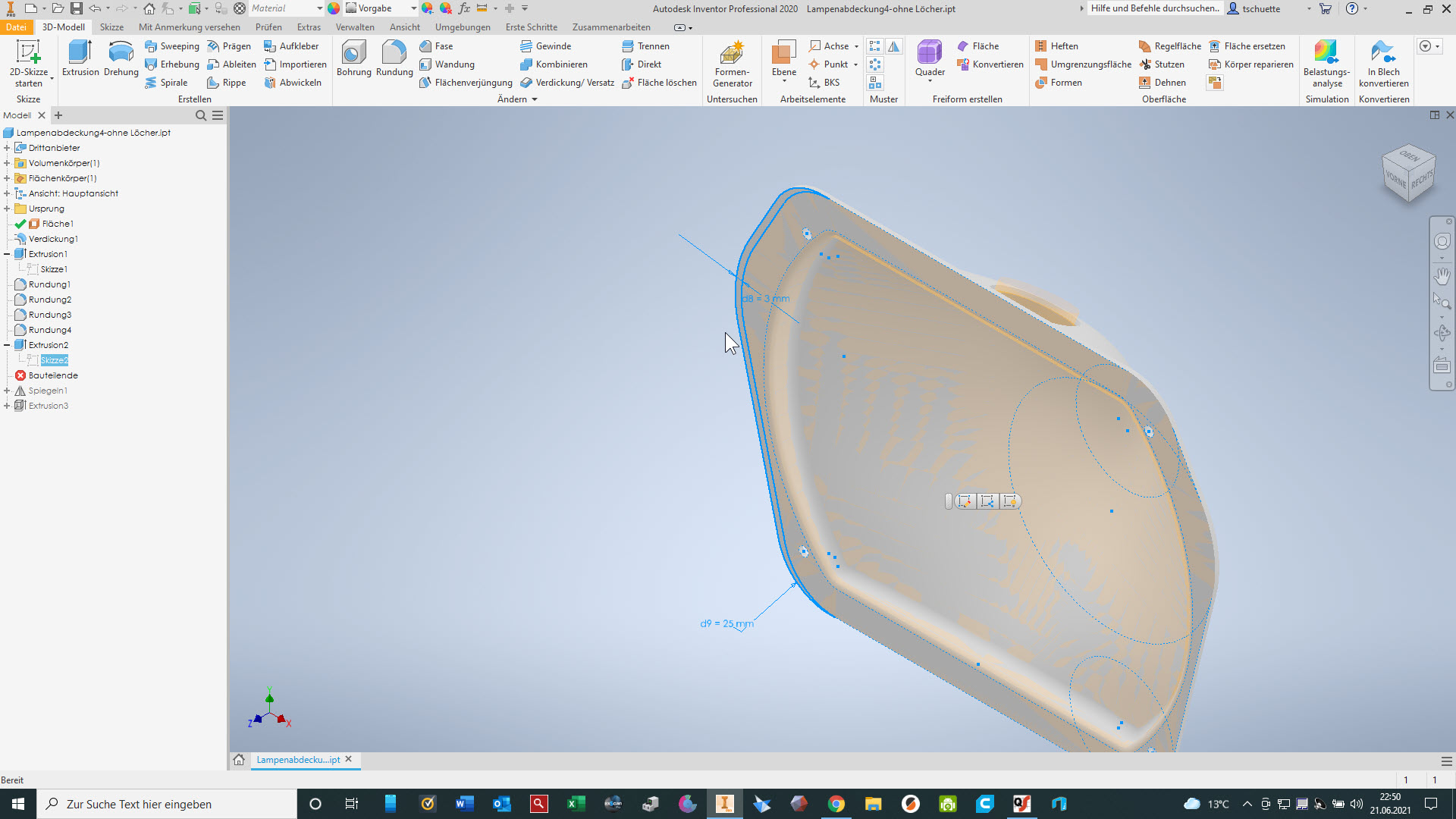Start Belastungsanalyse simulation
Screen dimensions: 1456x819
[1327, 64]
